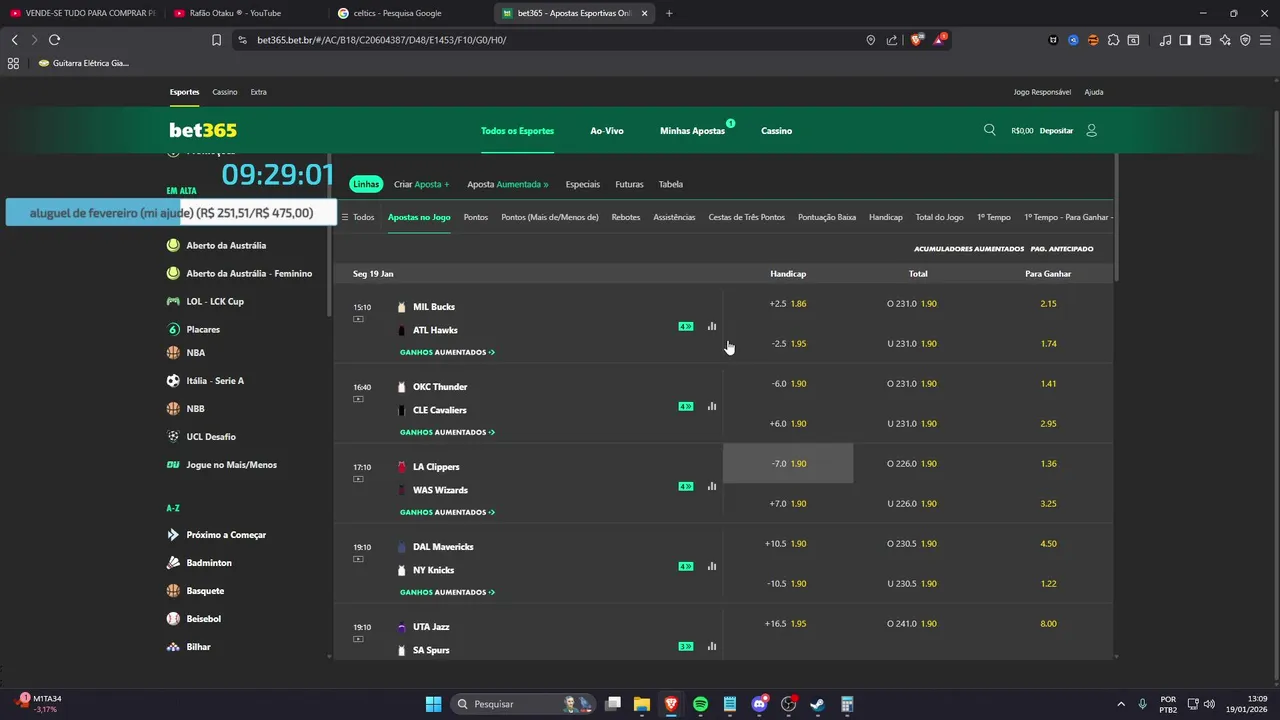Open stats chart icon for Bucks vs Hawks
Viewport: 1280px width, 720px height.
point(712,326)
